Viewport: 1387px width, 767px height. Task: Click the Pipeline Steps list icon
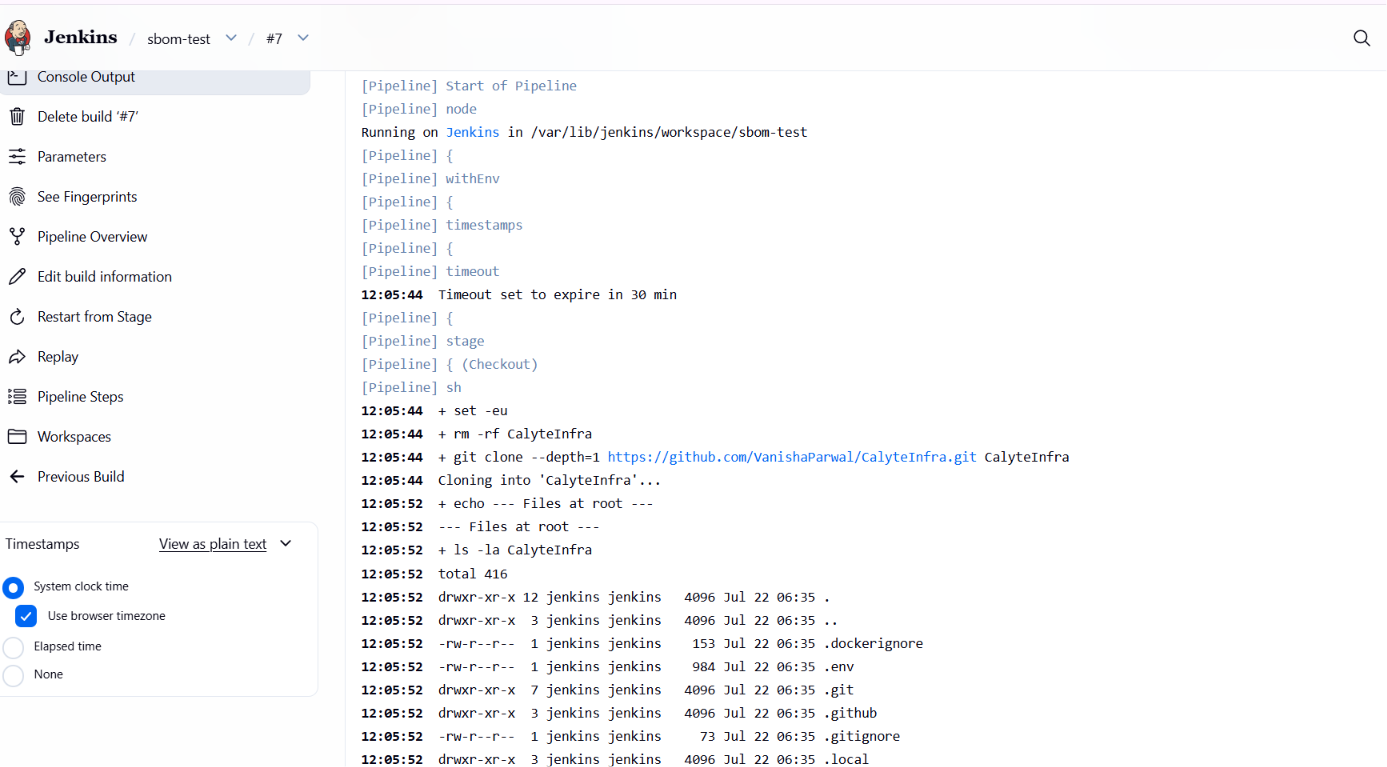pos(17,397)
